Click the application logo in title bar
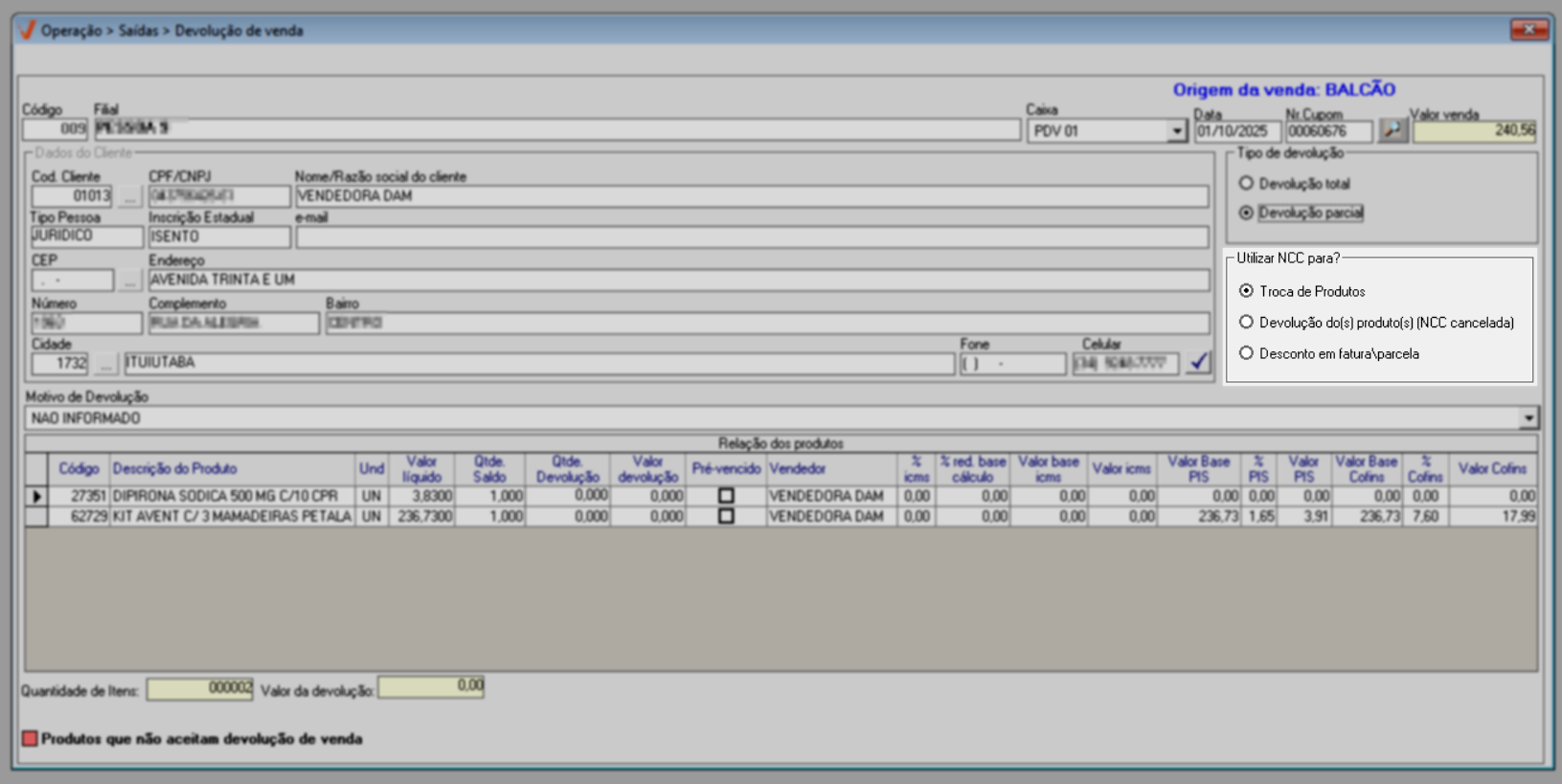Screen dimensions: 1562x784 (27, 31)
